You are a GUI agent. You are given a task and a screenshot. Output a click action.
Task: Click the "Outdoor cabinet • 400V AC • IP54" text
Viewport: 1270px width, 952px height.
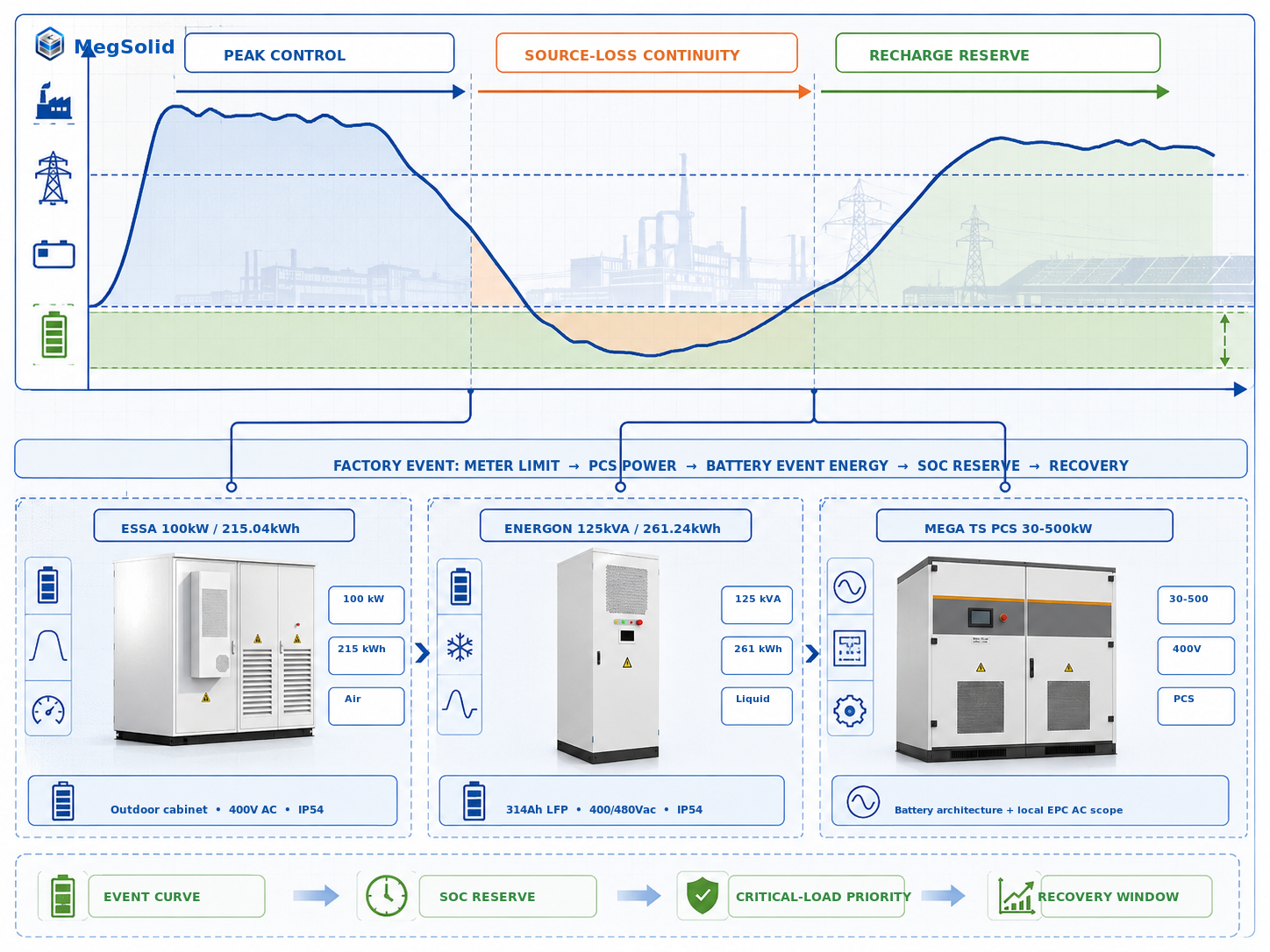(217, 809)
